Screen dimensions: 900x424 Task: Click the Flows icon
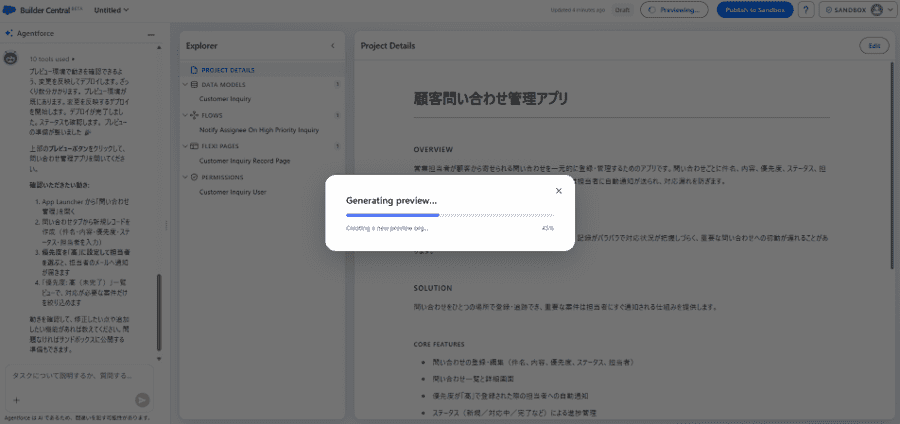pyautogui.click(x=193, y=115)
